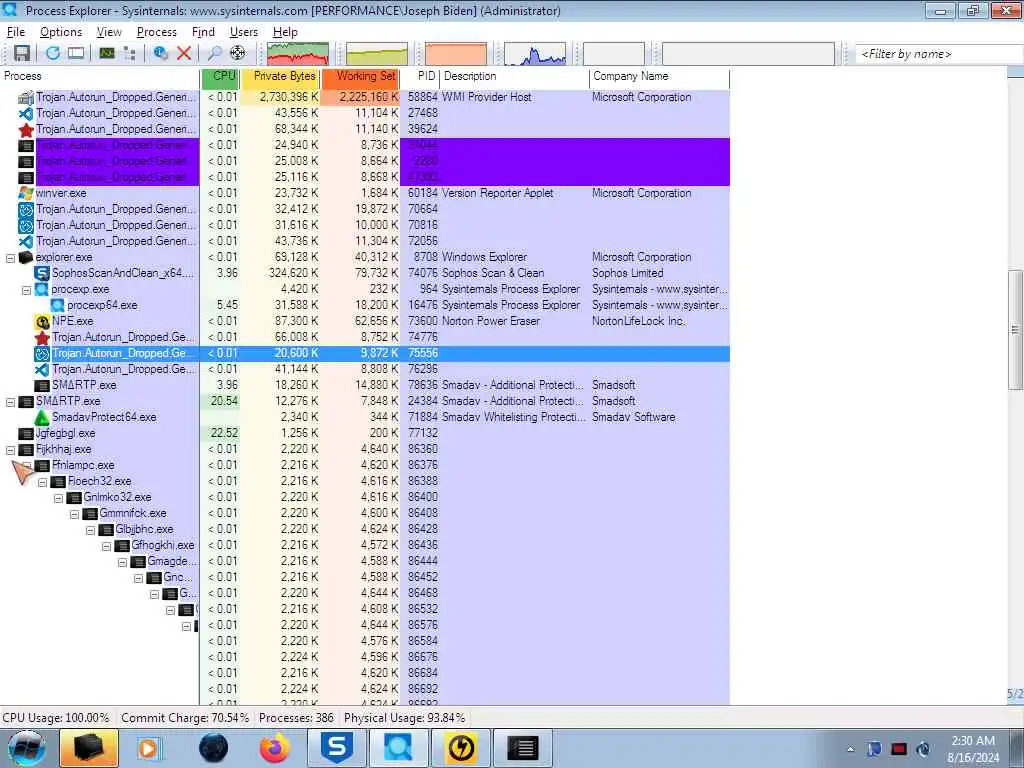Click the 2,730,396 K private bytes value
Viewport: 1024px width, 768px height.
pos(289,97)
